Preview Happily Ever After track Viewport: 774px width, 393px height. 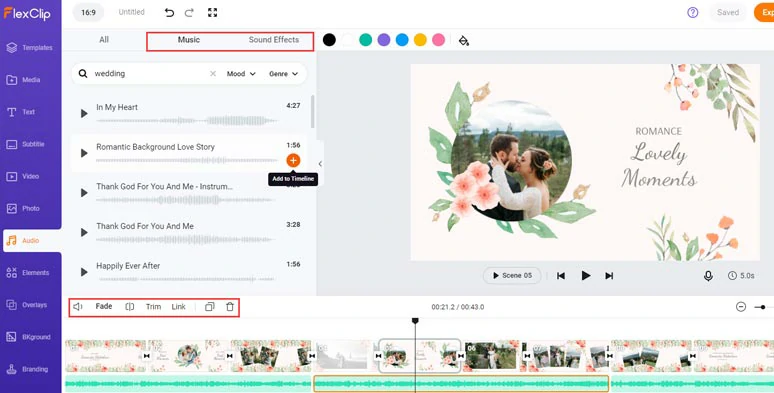pyautogui.click(x=84, y=272)
